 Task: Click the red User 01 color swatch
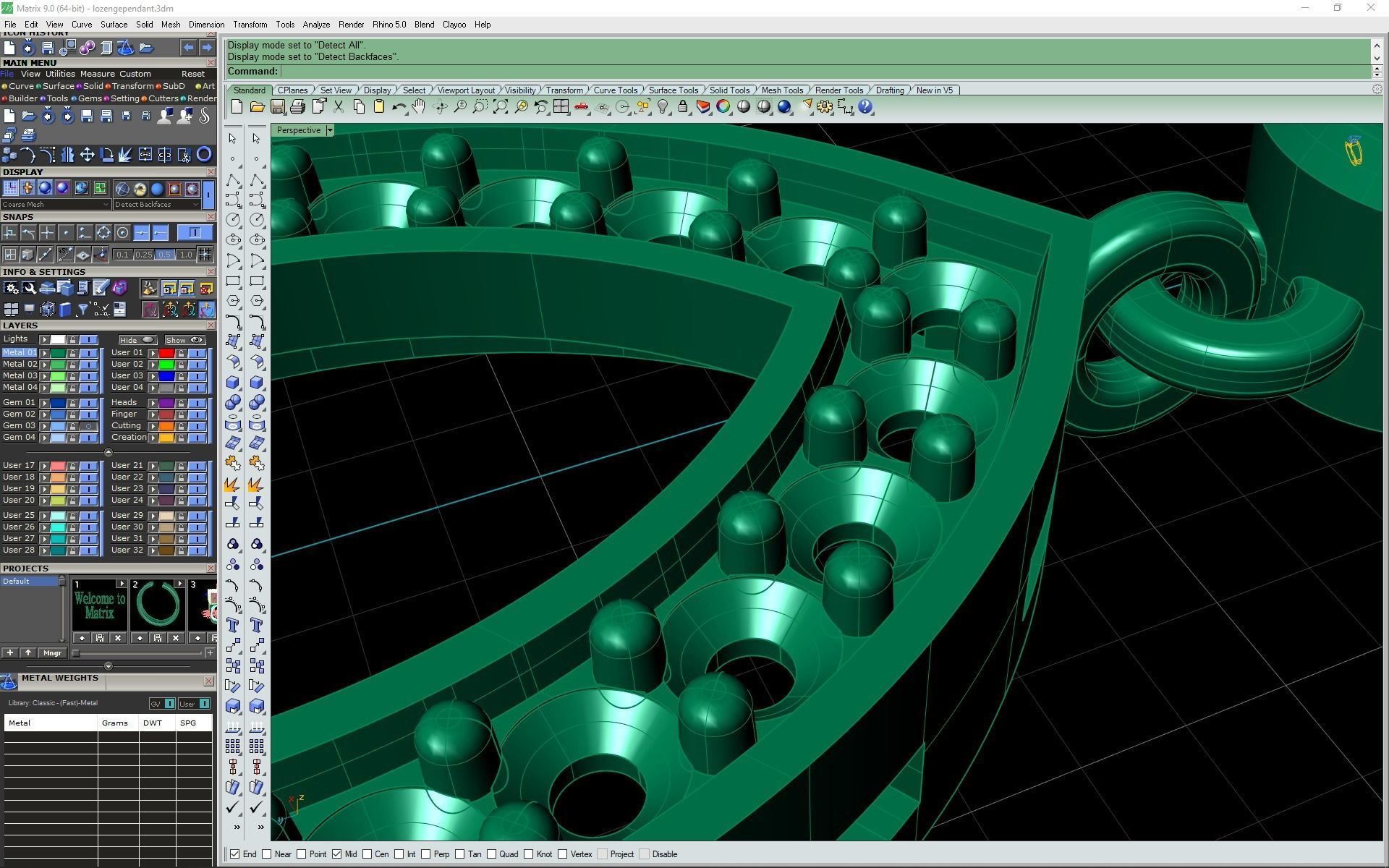click(166, 353)
